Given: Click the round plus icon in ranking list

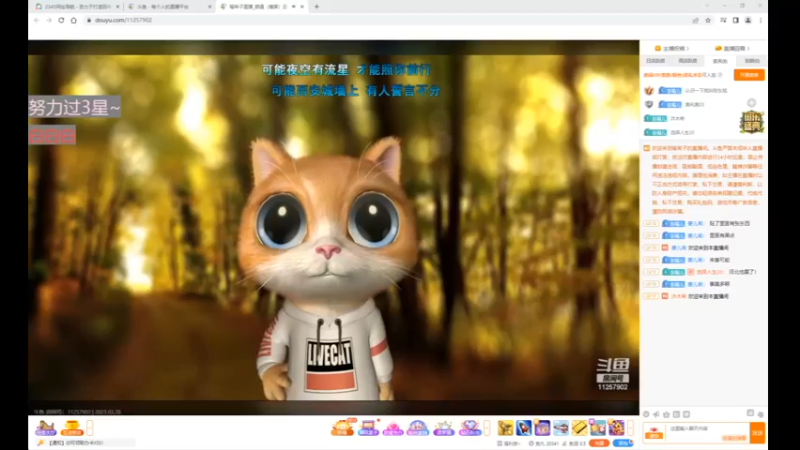Looking at the screenshot, I should pyautogui.click(x=752, y=103).
